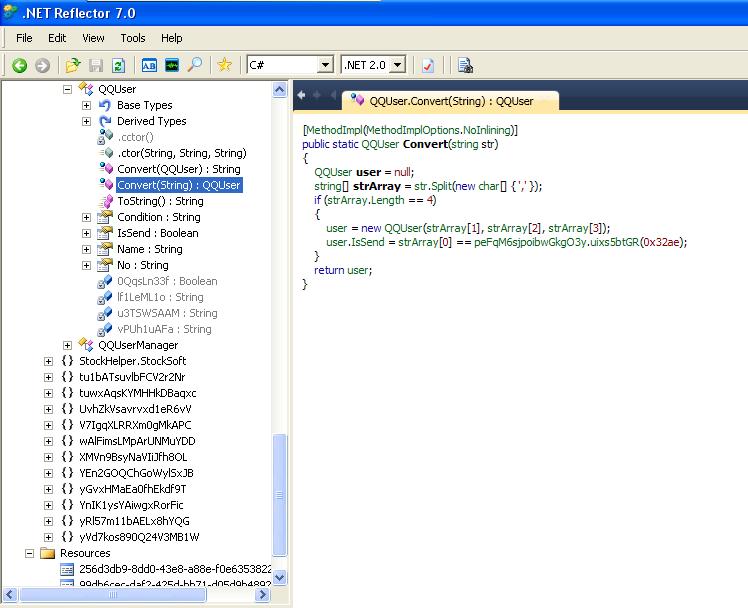Open the View menu

click(x=93, y=38)
